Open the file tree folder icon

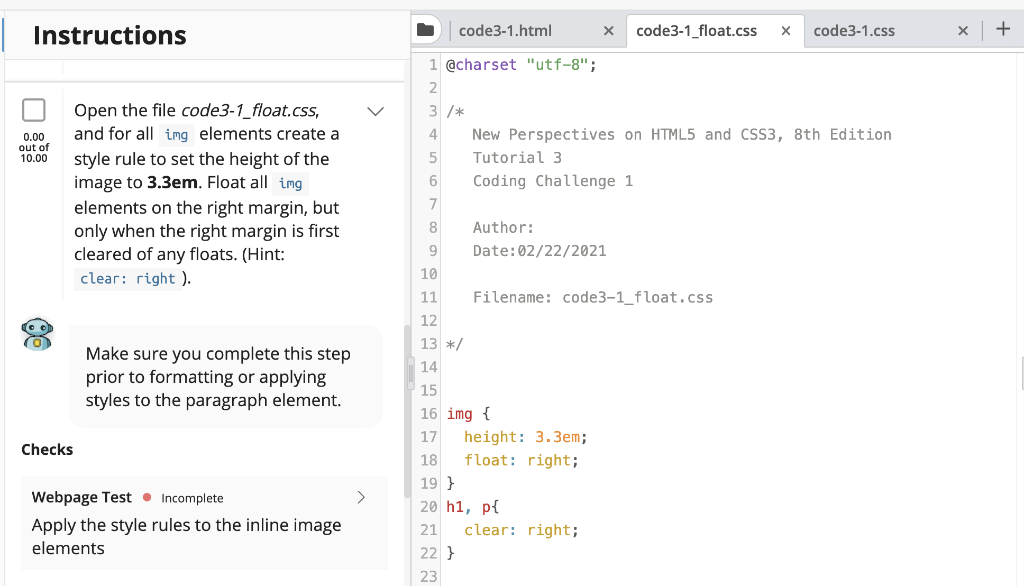426,29
